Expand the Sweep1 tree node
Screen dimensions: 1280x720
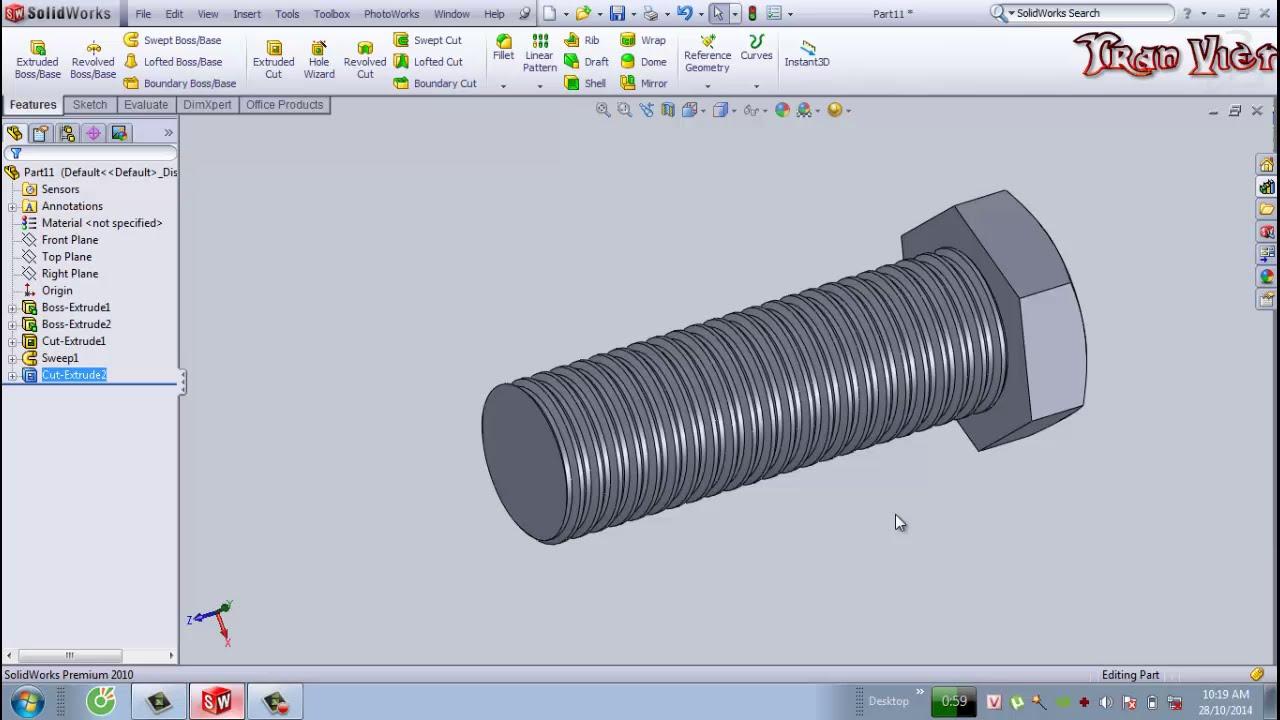pyautogui.click(x=12, y=358)
